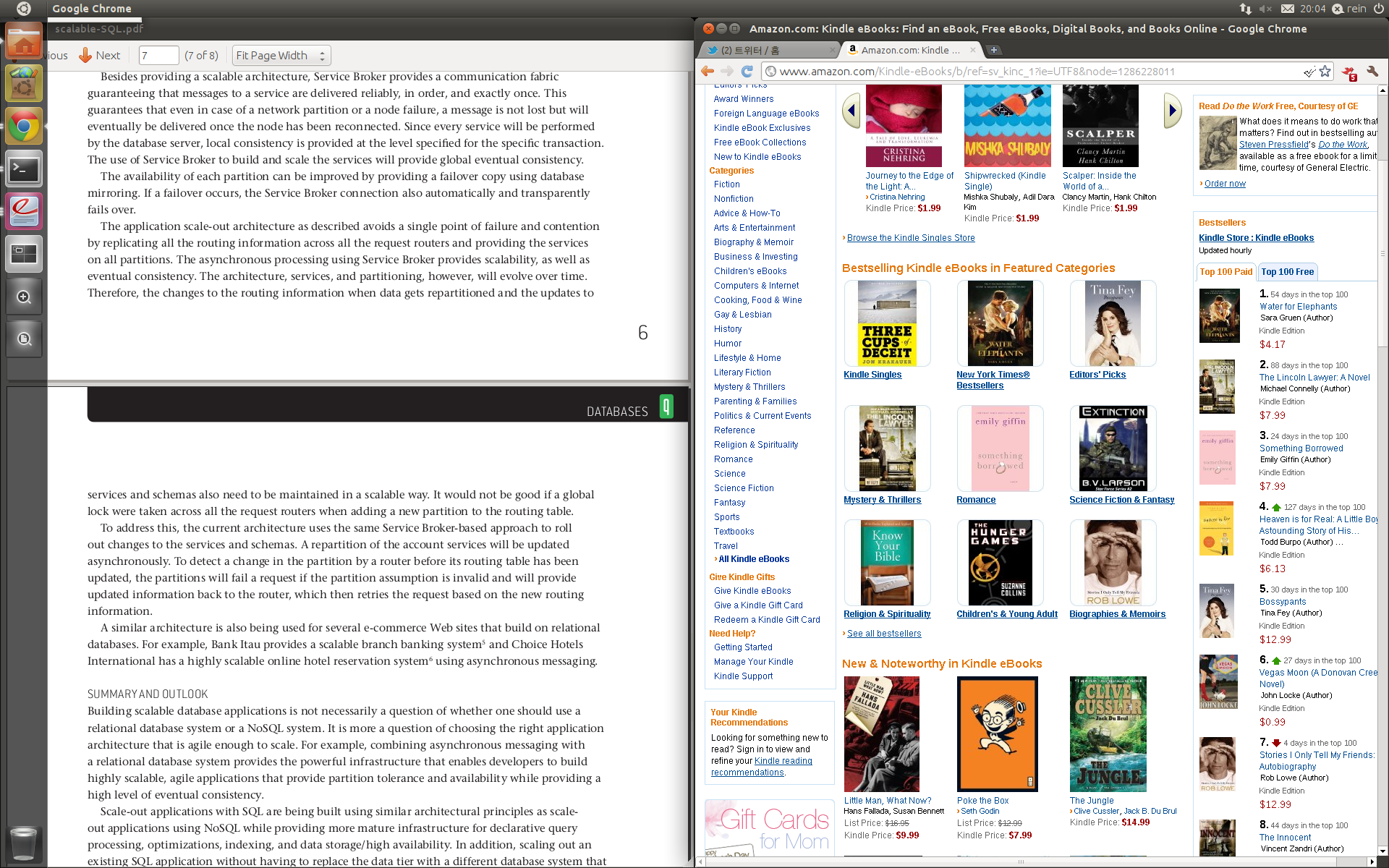Open the Fiction category link
This screenshot has width=1389, height=868.
726,184
